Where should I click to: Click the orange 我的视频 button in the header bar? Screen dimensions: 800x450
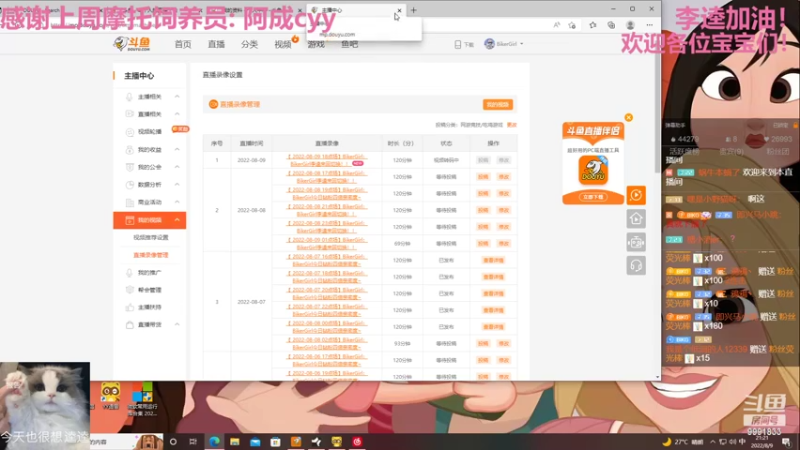497,105
